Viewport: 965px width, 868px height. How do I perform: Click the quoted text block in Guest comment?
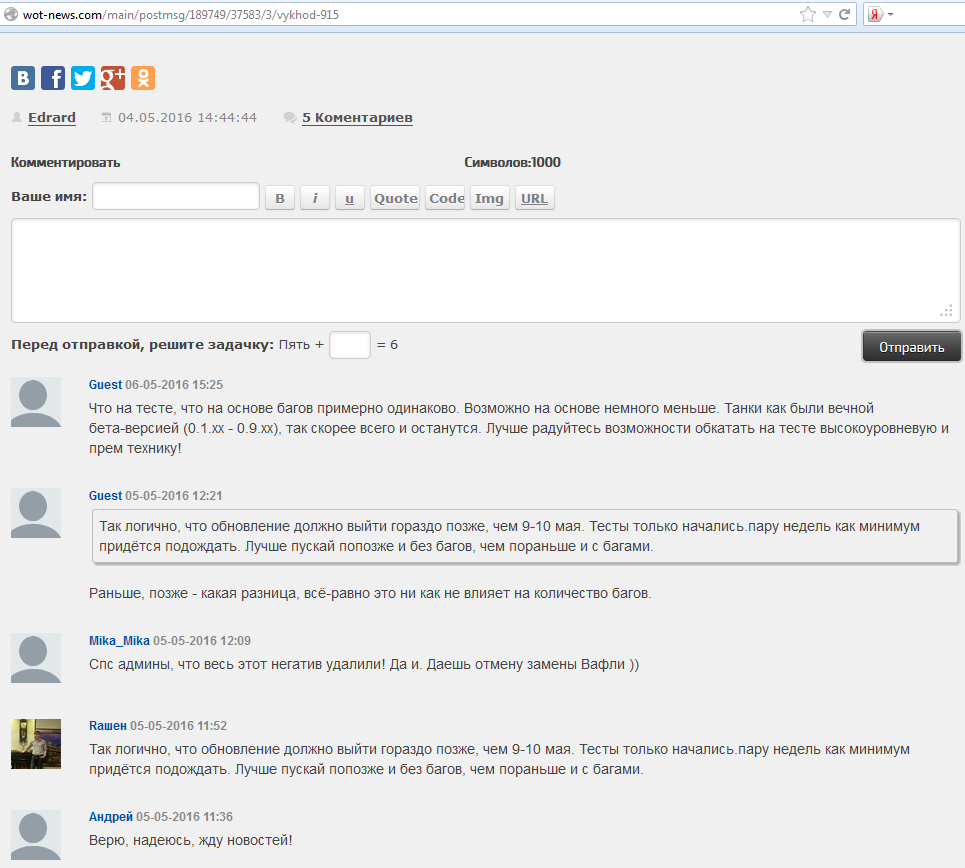click(x=525, y=536)
